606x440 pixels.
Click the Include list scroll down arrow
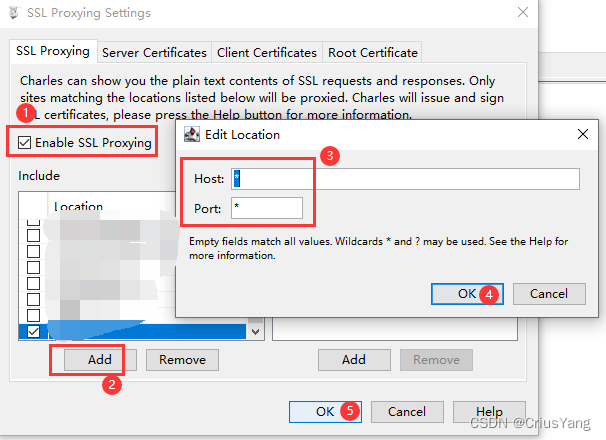255,331
